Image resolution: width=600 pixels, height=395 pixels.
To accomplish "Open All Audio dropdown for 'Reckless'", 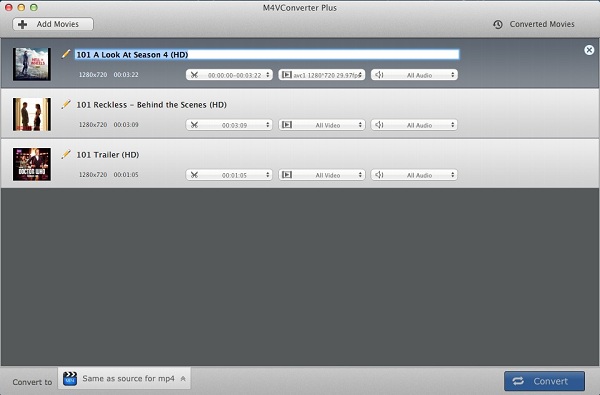I will (x=414, y=125).
